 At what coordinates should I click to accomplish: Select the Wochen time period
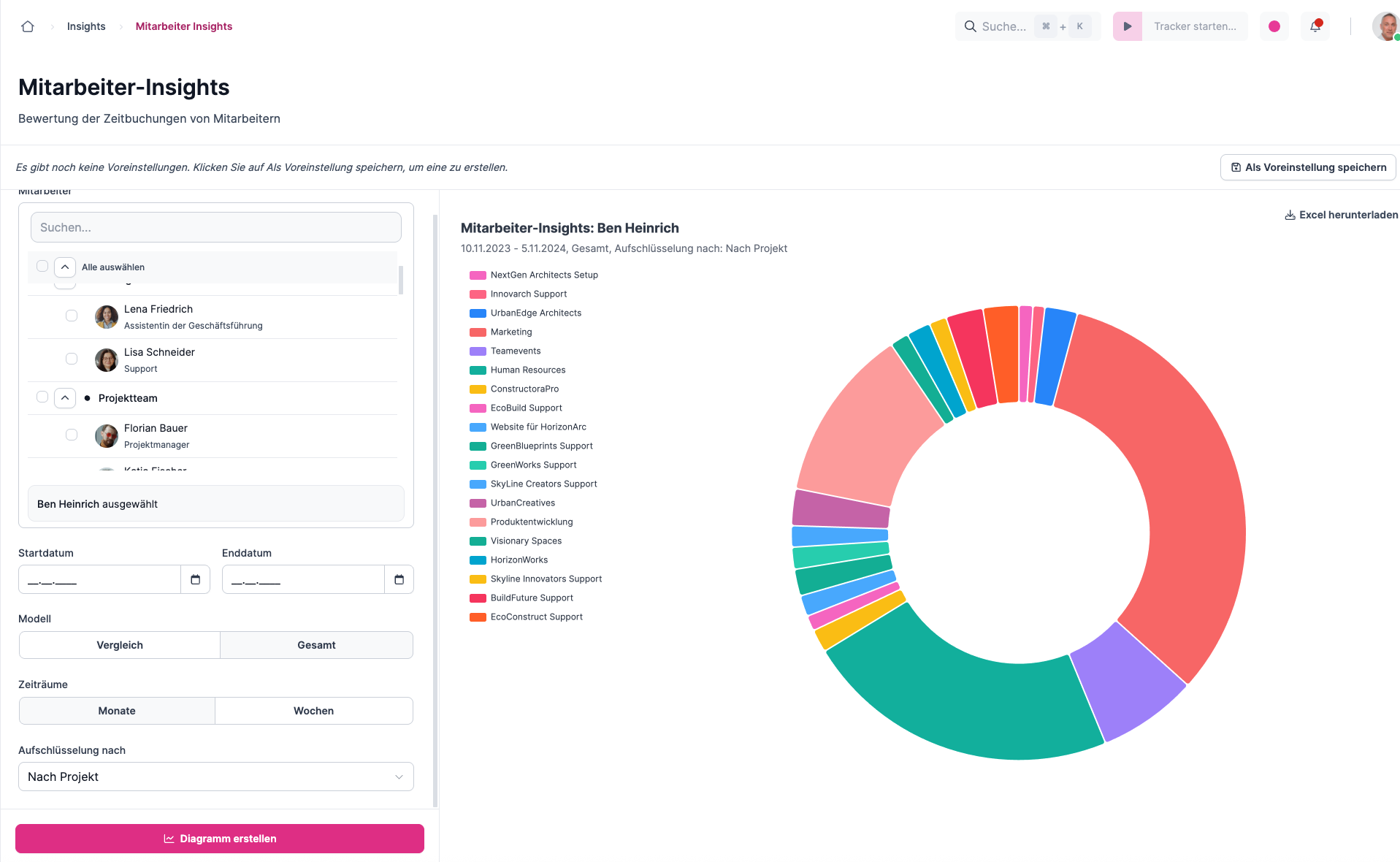(x=313, y=711)
